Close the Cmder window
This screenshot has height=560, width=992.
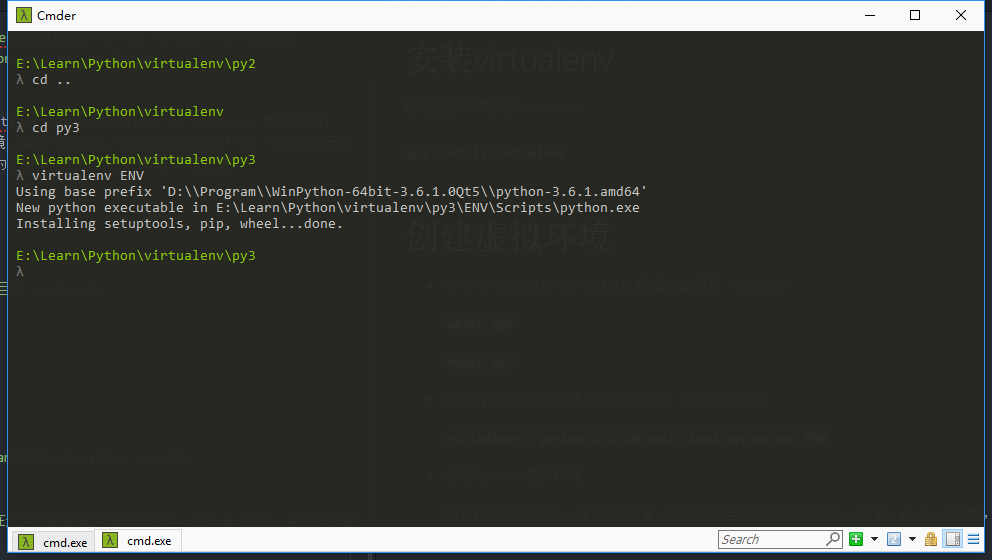coord(960,15)
